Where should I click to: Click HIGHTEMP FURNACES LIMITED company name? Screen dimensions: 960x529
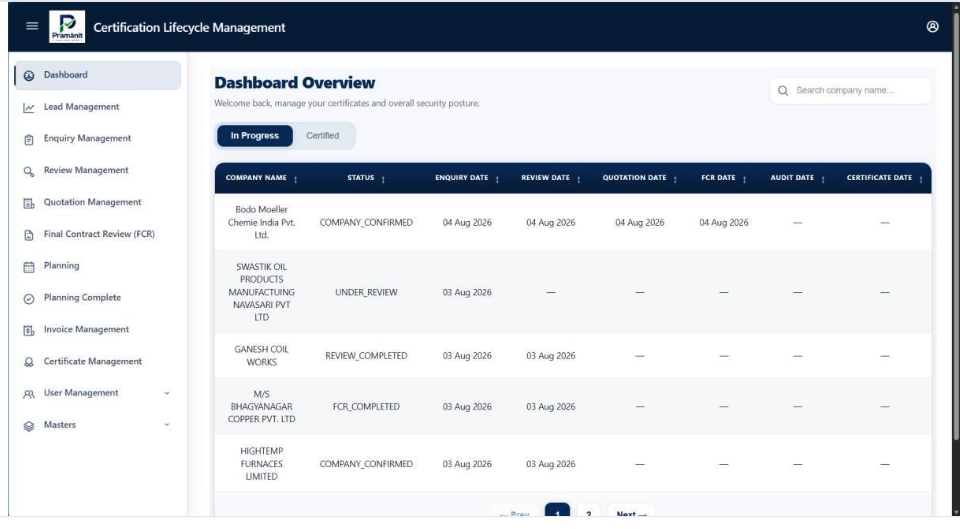[261, 463]
